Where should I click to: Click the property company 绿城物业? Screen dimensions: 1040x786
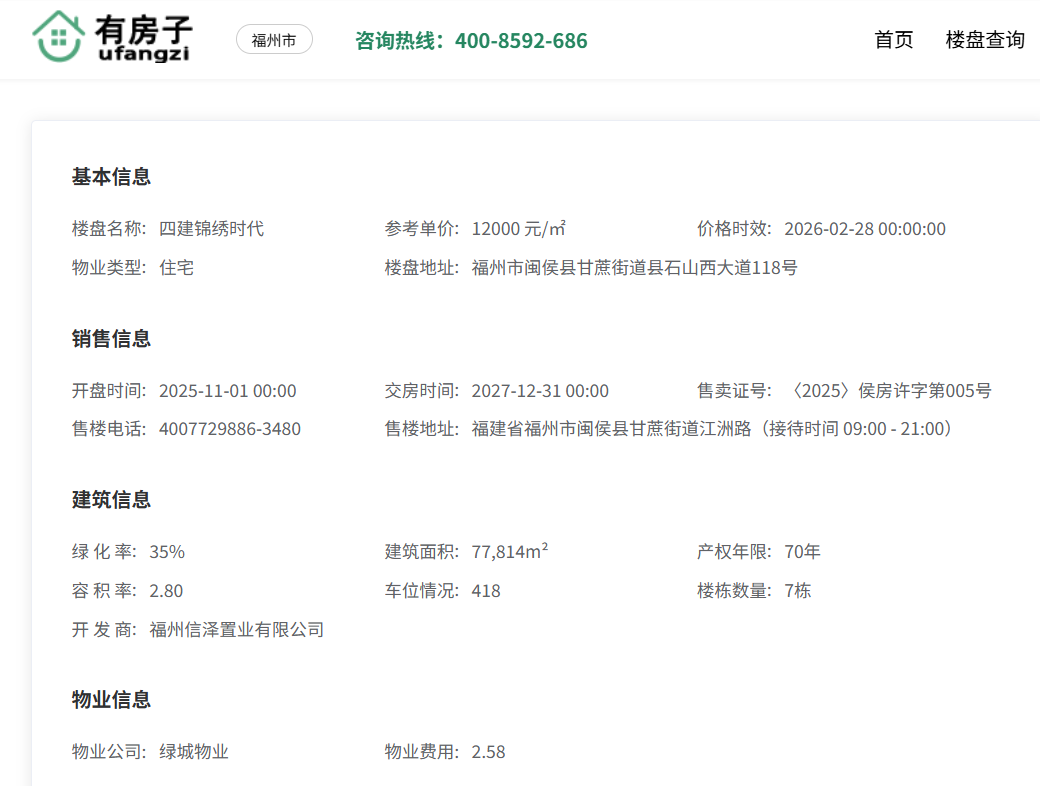[194, 752]
